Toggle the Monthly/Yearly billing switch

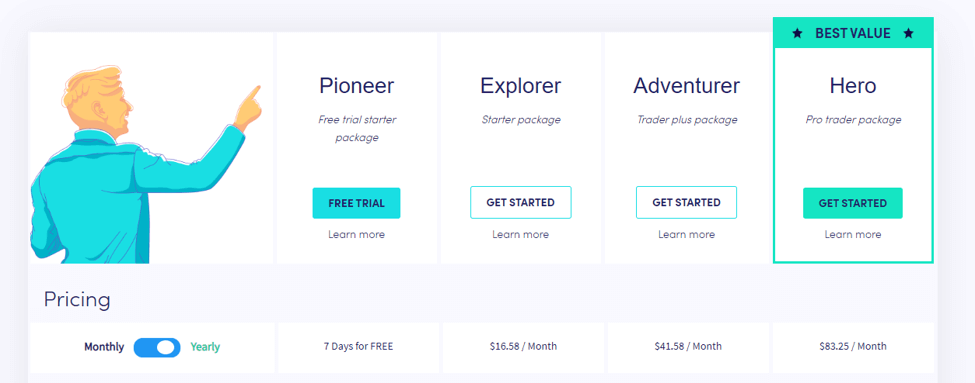(x=157, y=348)
